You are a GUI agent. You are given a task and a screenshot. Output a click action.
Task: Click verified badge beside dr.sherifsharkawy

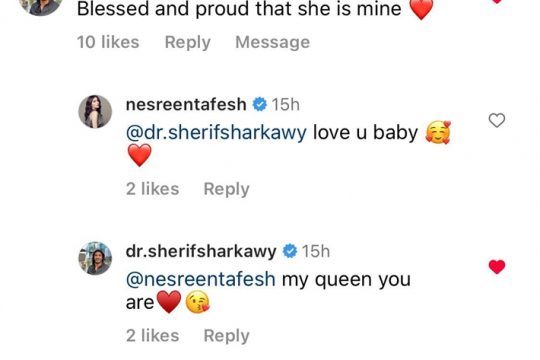[x=290, y=251]
